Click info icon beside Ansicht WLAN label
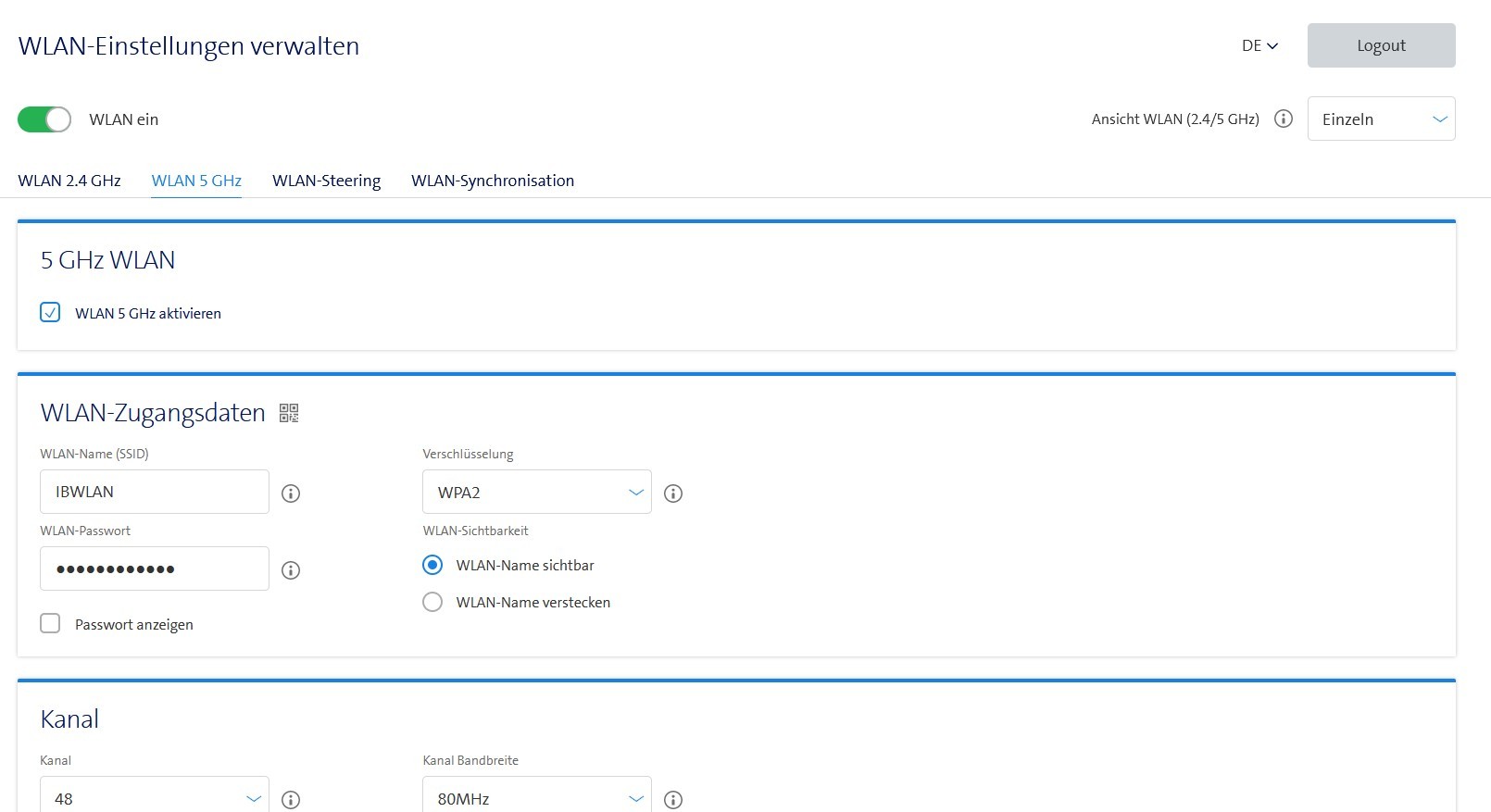The image size is (1491, 812). pos(1284,119)
